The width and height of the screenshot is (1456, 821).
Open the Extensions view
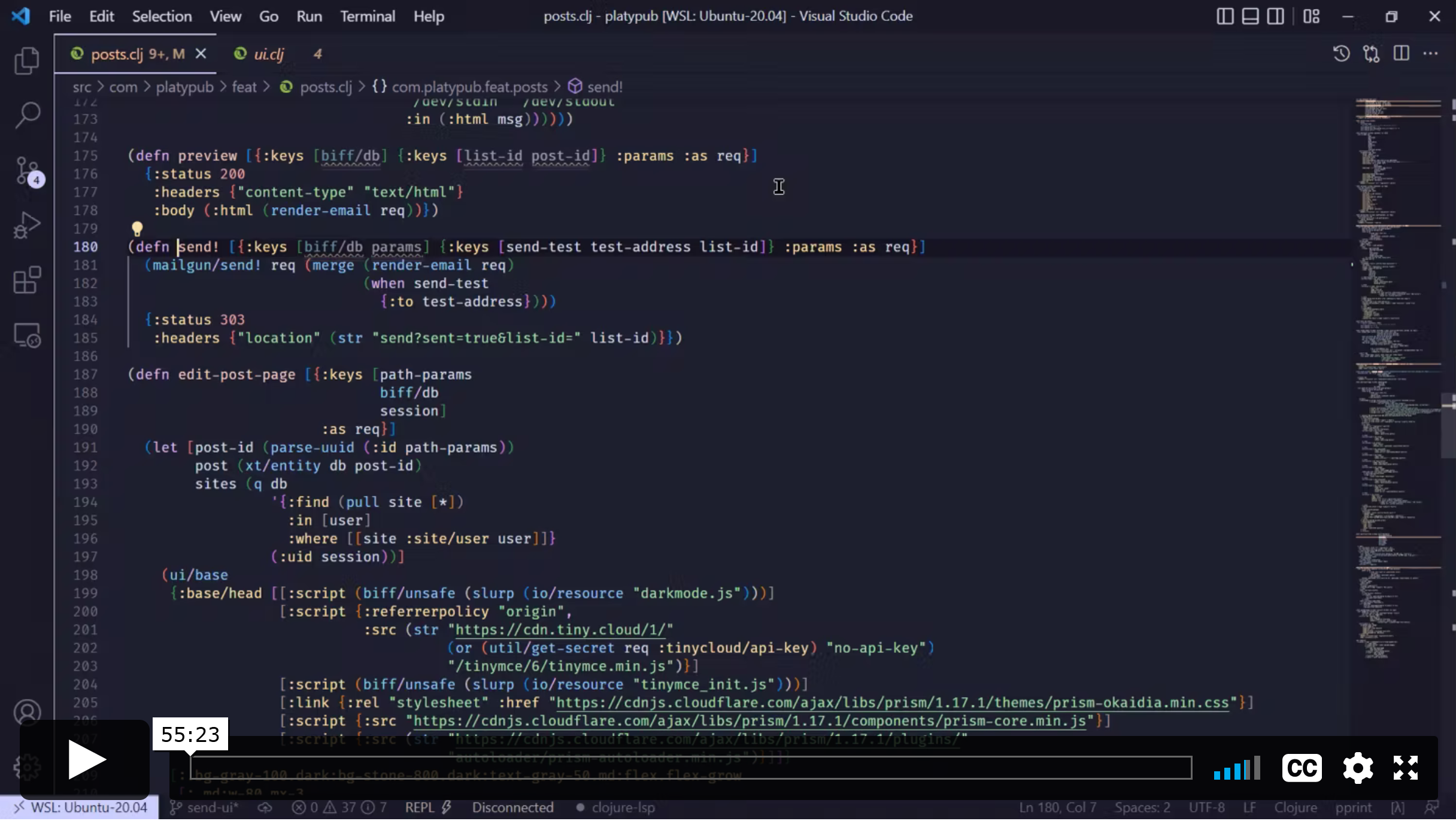click(x=27, y=280)
